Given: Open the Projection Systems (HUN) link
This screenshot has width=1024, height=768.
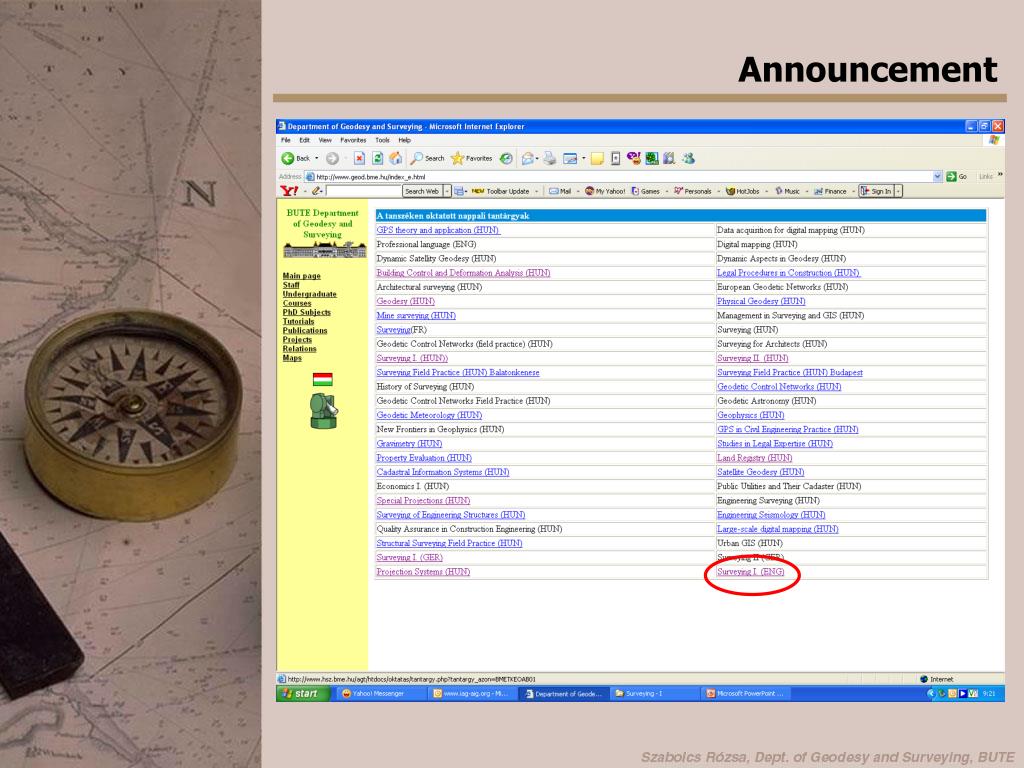Looking at the screenshot, I should point(423,571).
